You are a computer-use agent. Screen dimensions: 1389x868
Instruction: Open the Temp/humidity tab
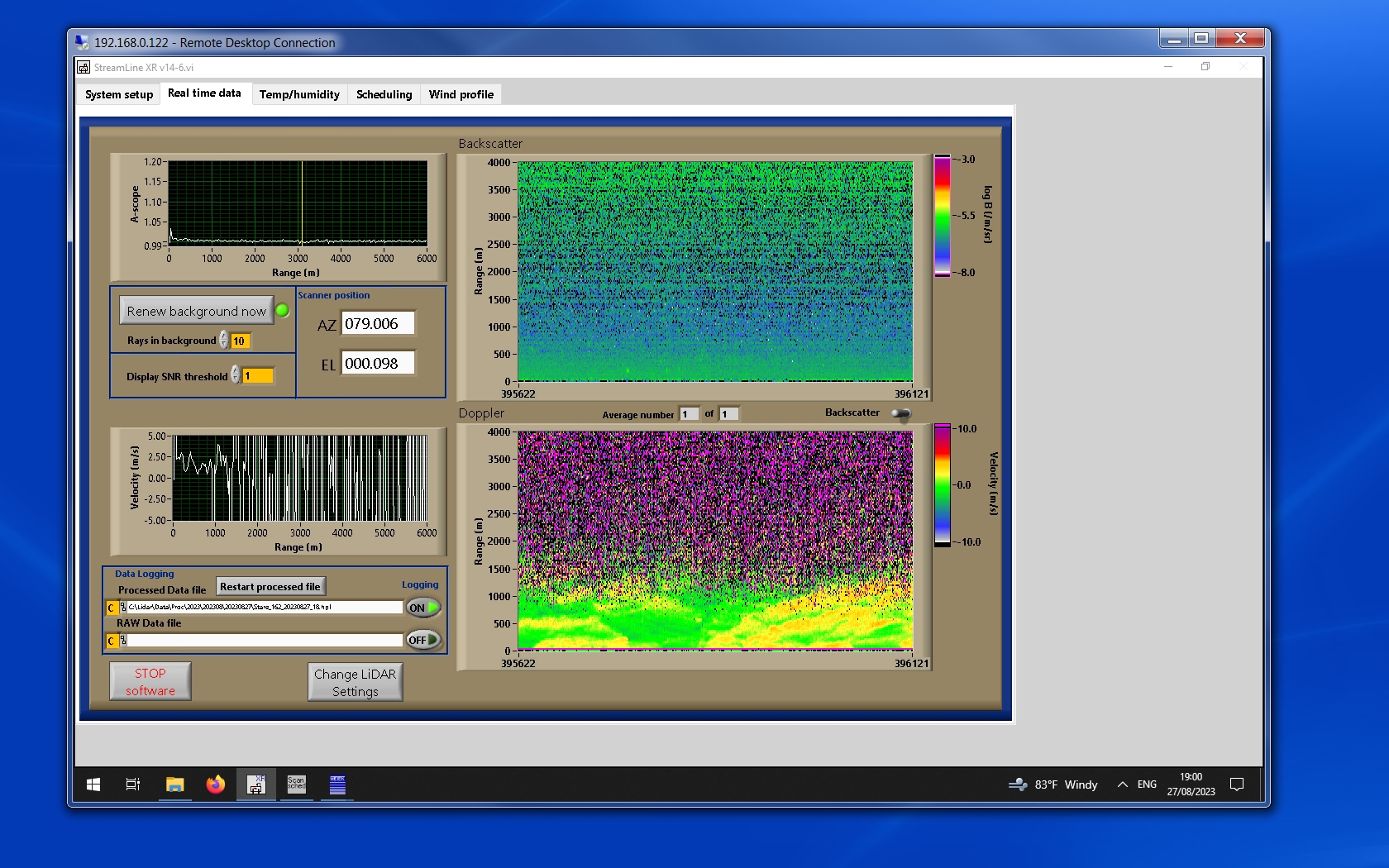pyautogui.click(x=299, y=94)
